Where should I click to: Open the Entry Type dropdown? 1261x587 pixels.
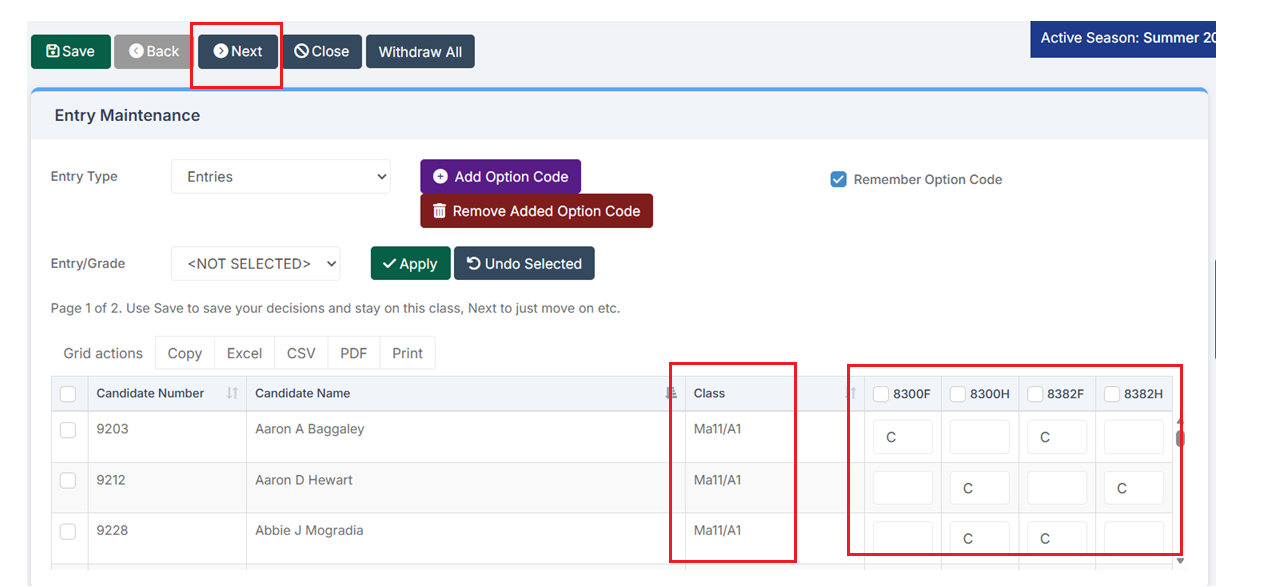coord(281,177)
